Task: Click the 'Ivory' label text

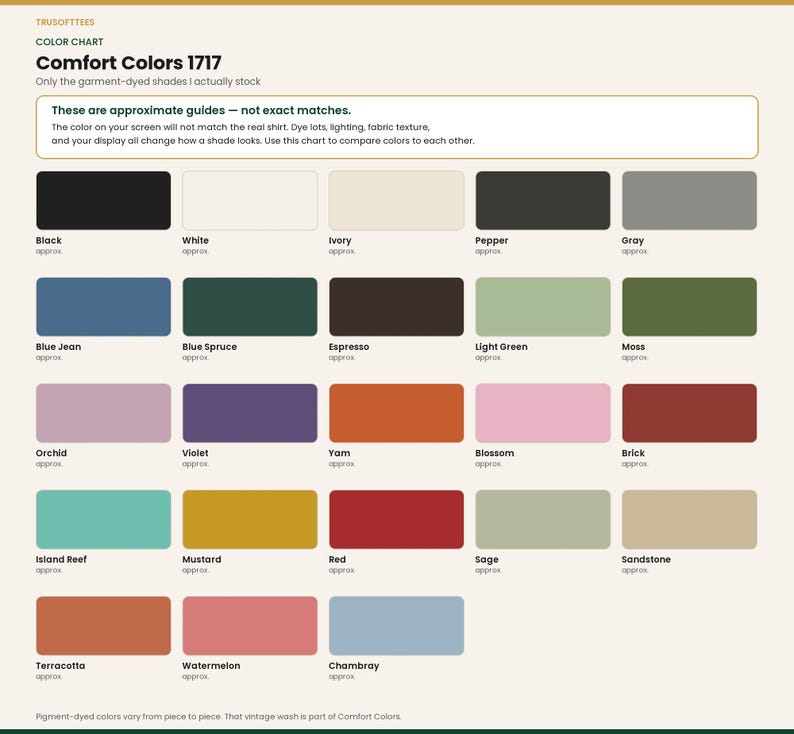Action: click(x=340, y=240)
